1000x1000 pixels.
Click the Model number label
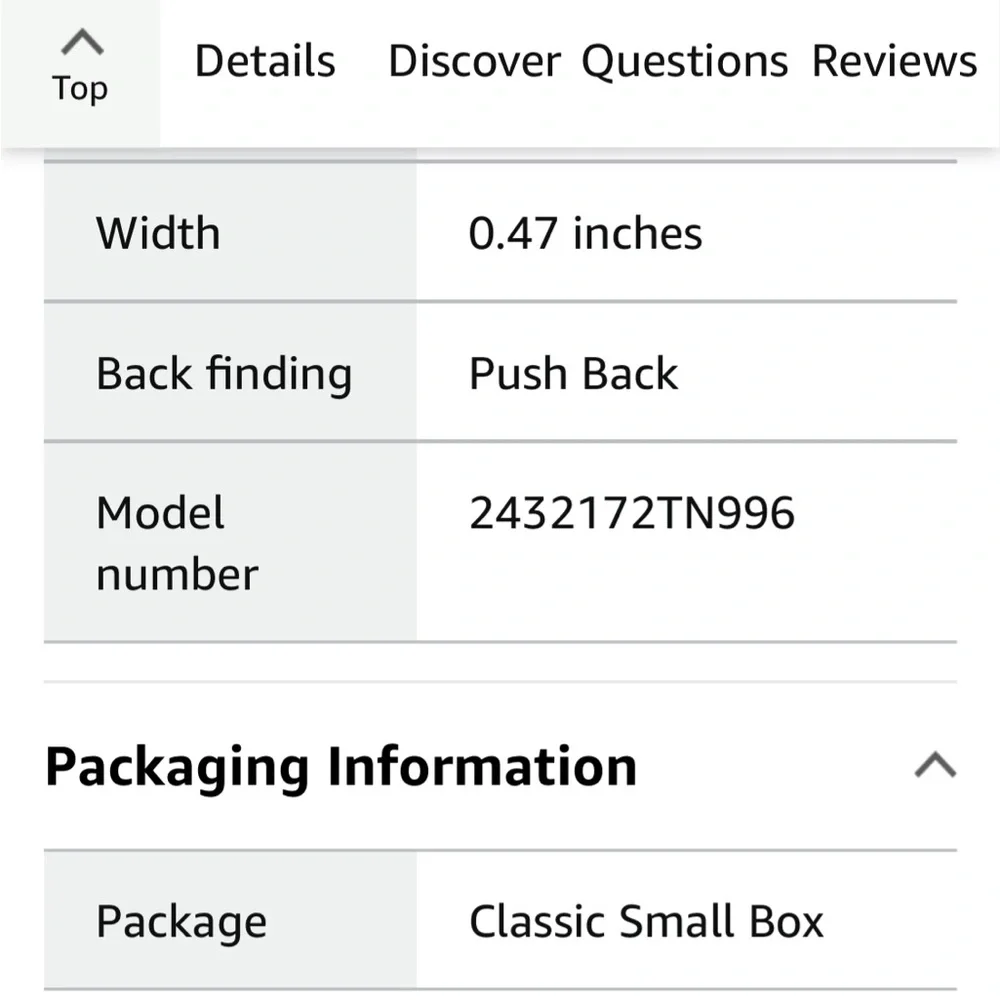[177, 543]
